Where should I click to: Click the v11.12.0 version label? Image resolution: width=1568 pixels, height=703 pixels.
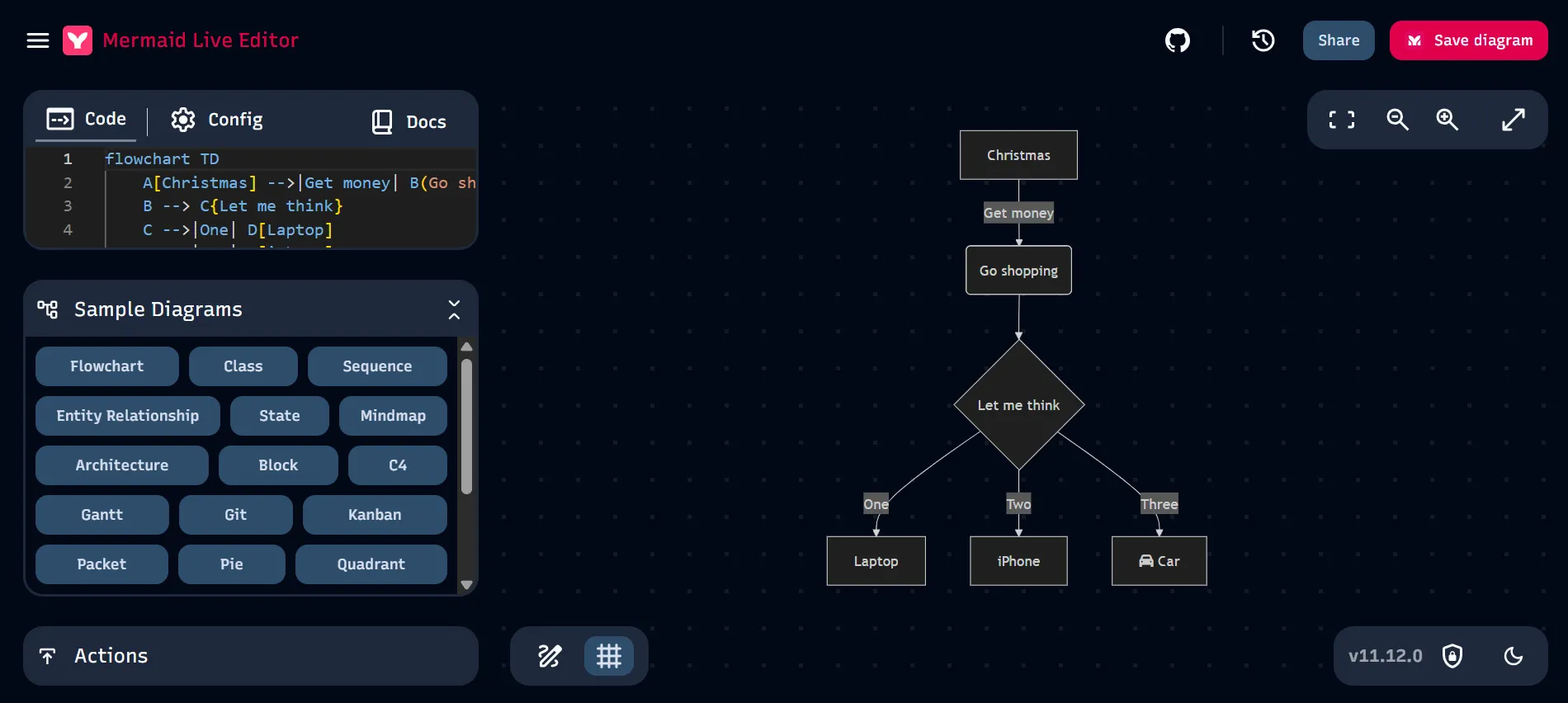pos(1386,656)
